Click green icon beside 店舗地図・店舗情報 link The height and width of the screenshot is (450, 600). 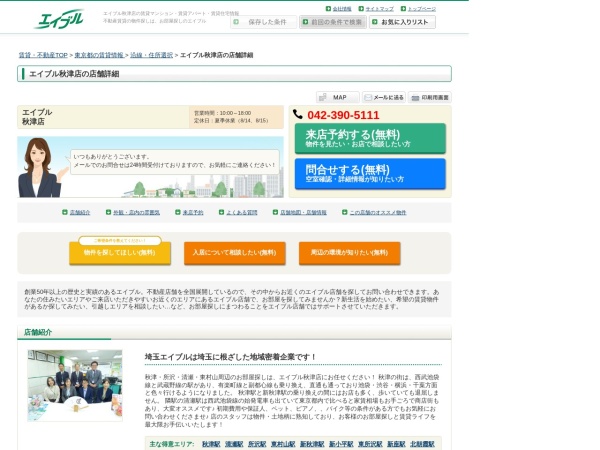[275, 212]
